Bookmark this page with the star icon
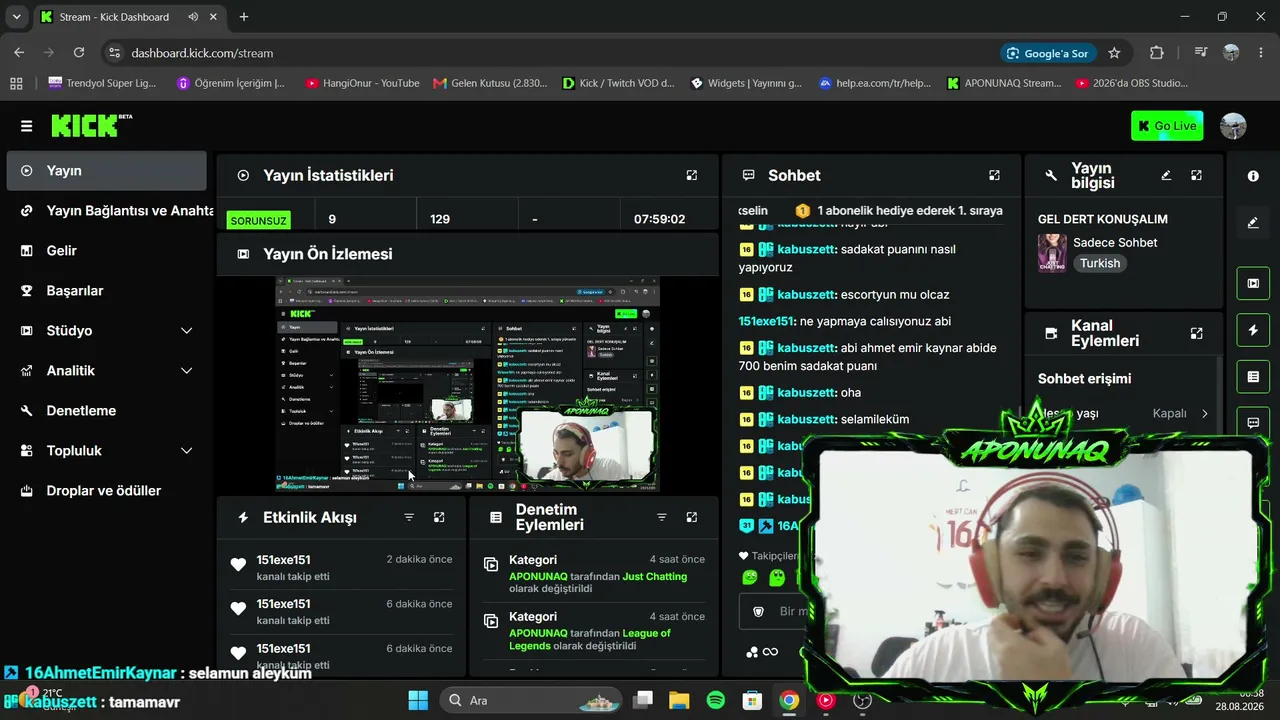 click(x=1114, y=53)
